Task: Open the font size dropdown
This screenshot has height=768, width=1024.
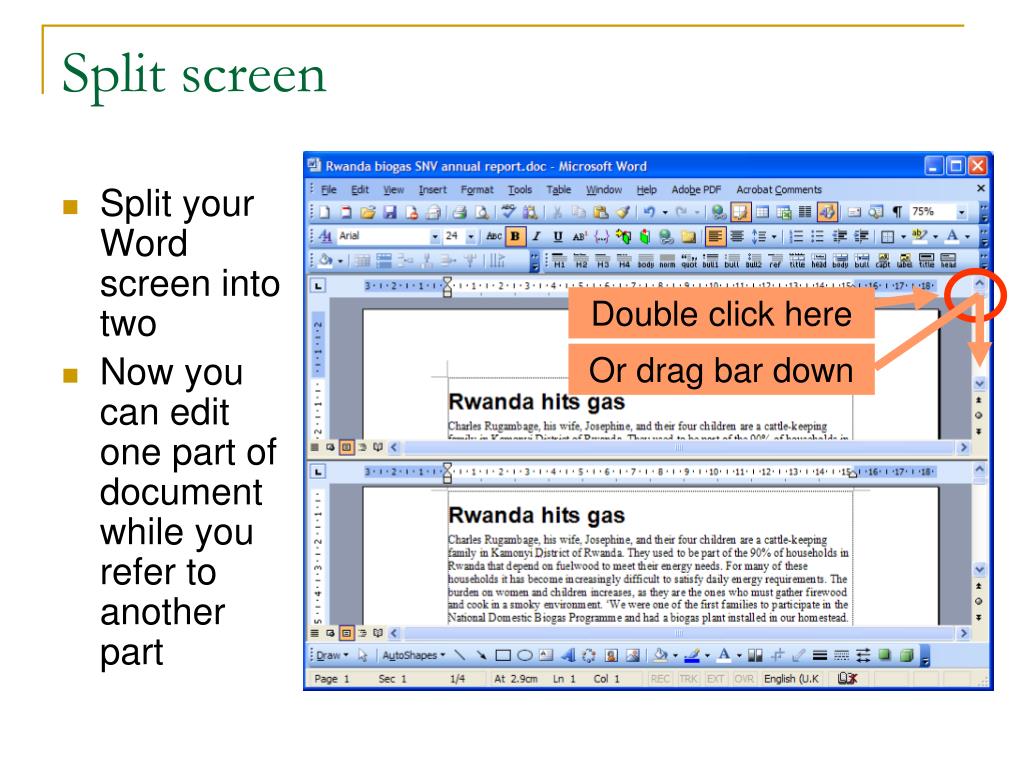Action: pyautogui.click(x=470, y=236)
